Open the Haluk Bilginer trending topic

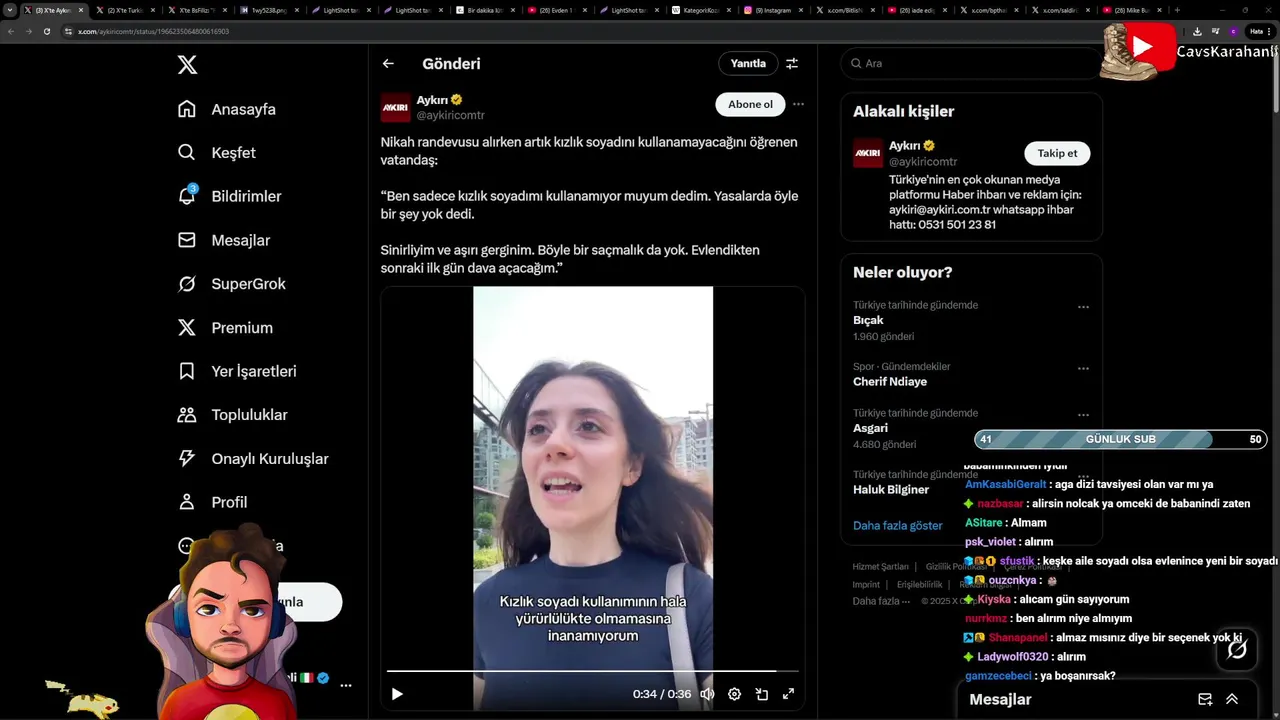click(x=891, y=490)
